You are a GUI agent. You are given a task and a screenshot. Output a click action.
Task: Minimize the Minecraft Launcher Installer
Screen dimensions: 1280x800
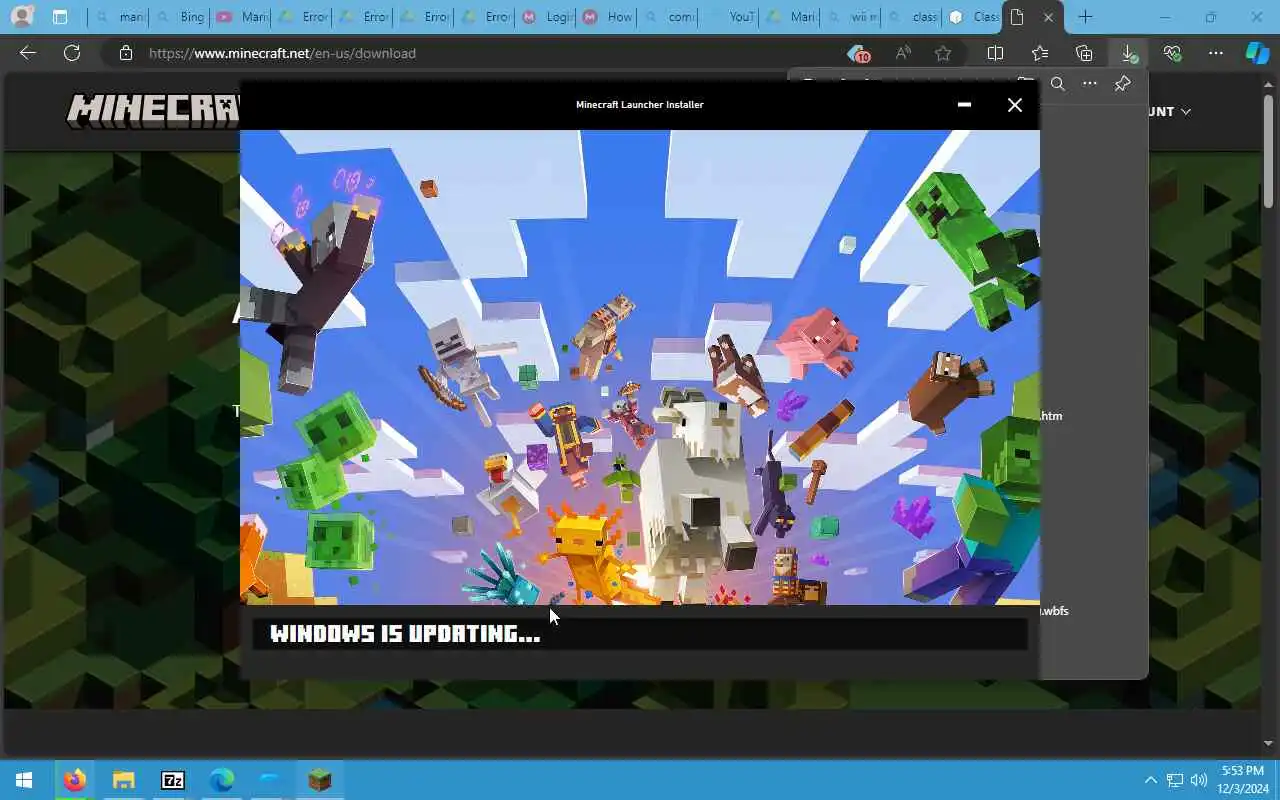click(x=964, y=105)
